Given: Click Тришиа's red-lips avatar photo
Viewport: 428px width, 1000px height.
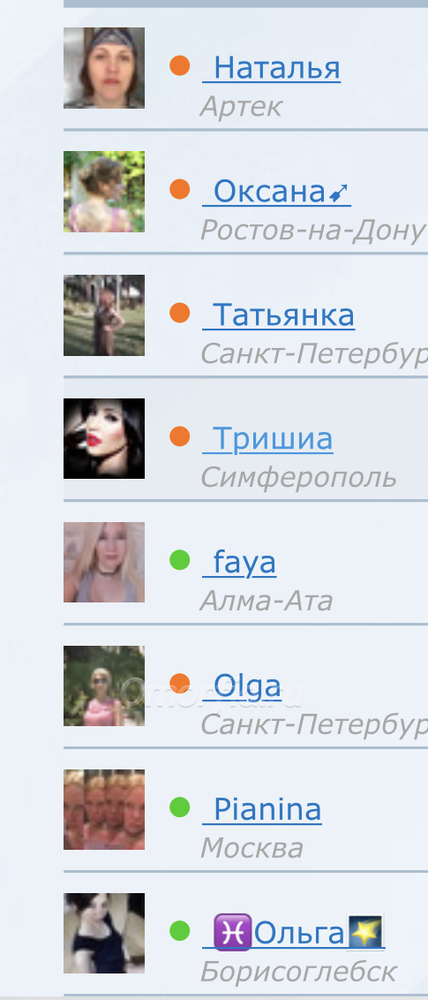Looking at the screenshot, I should (104, 439).
